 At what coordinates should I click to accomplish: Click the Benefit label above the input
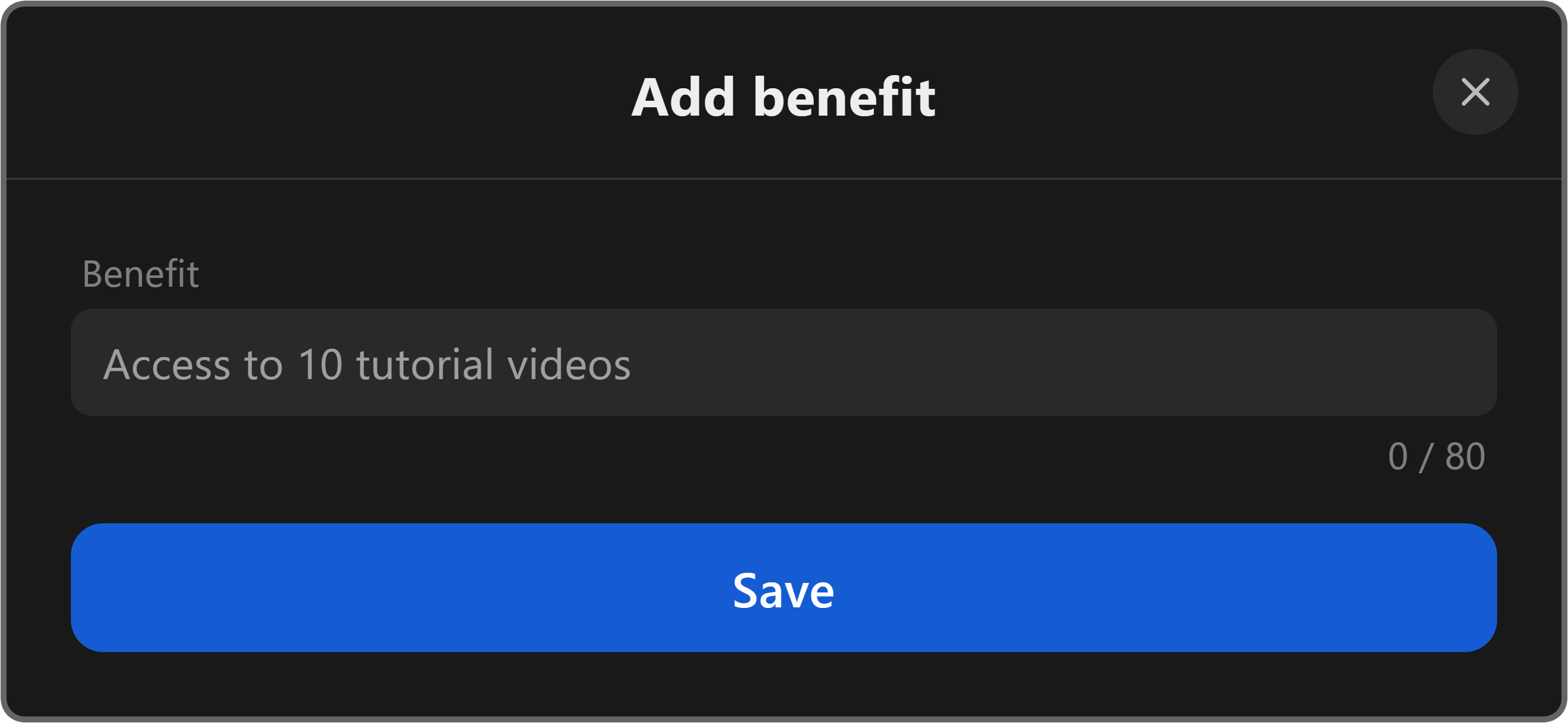coord(141,274)
